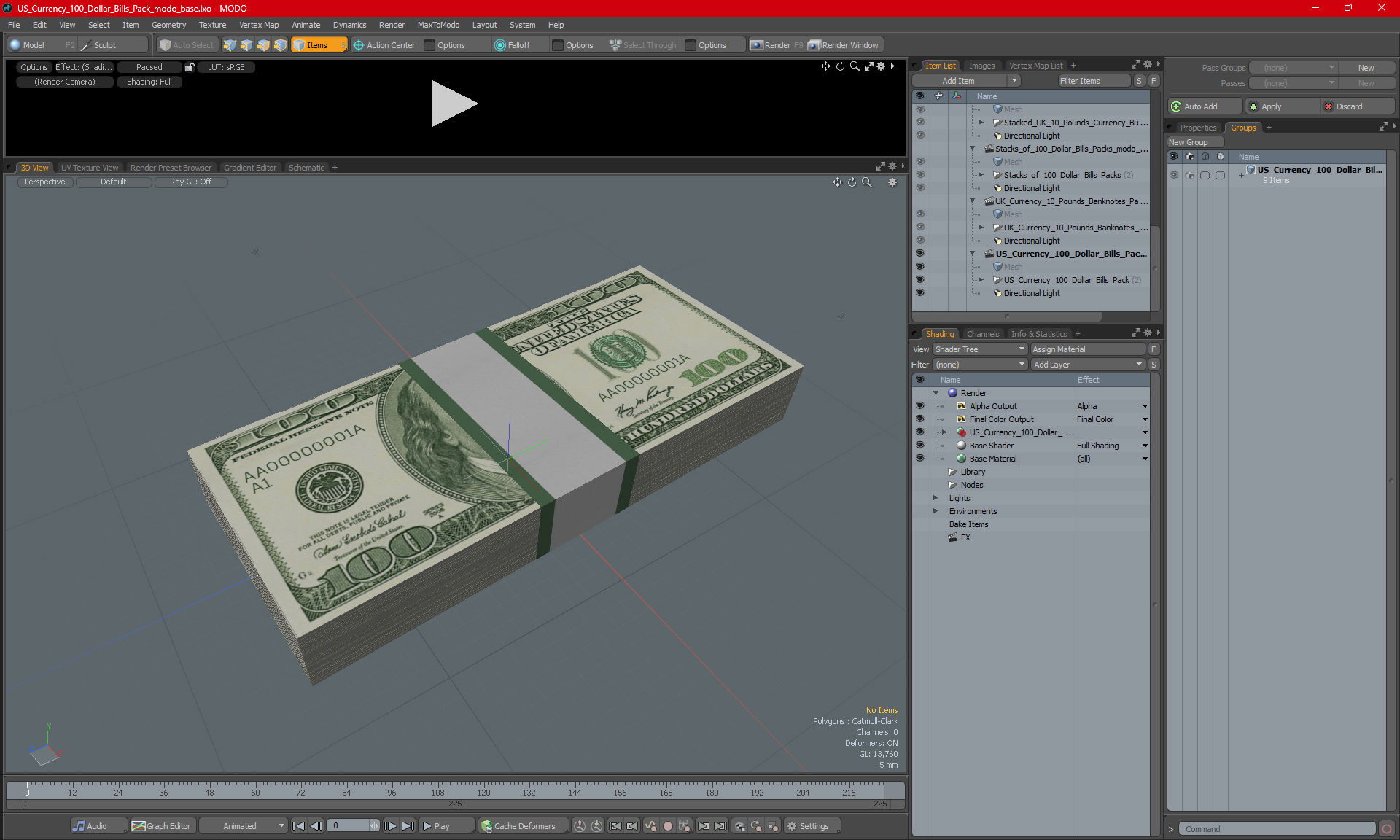Switch to the Channels tab
Viewport: 1400px width, 840px height.
(x=983, y=334)
